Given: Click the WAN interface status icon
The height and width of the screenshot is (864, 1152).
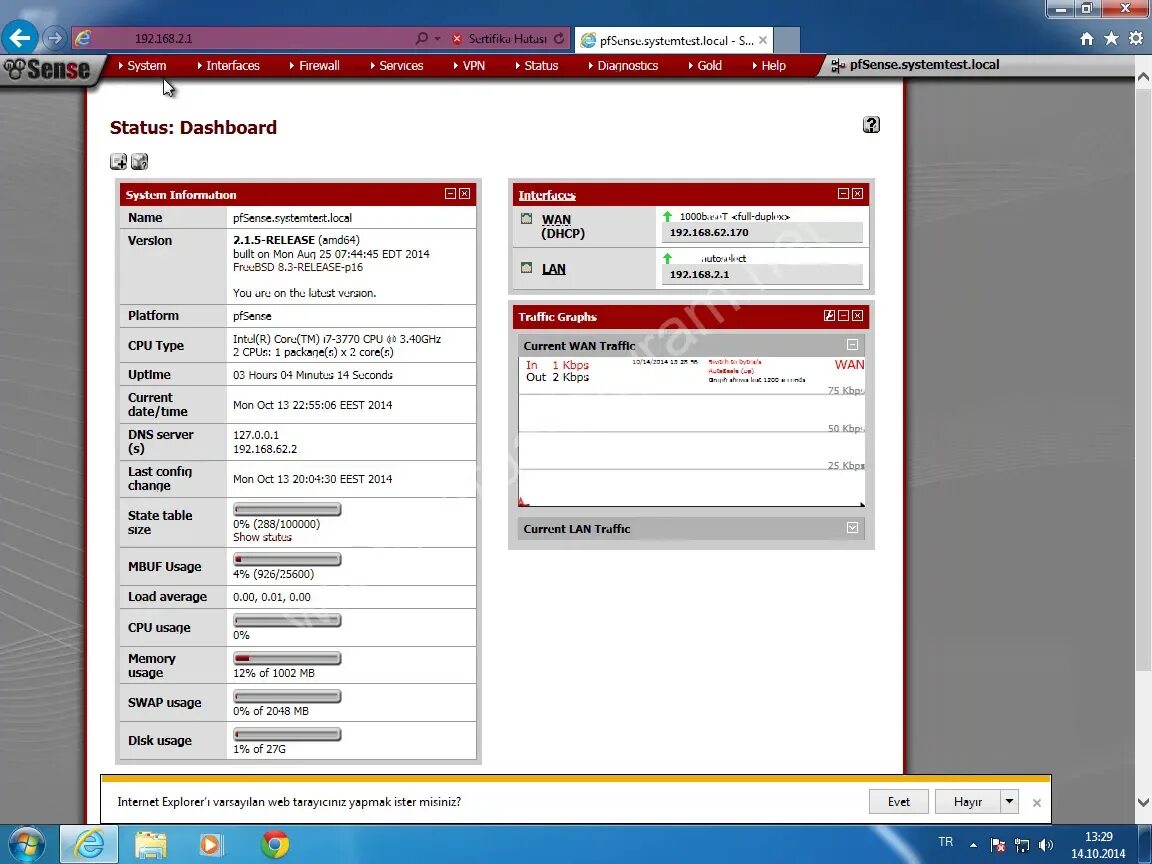Looking at the screenshot, I should (x=526, y=219).
